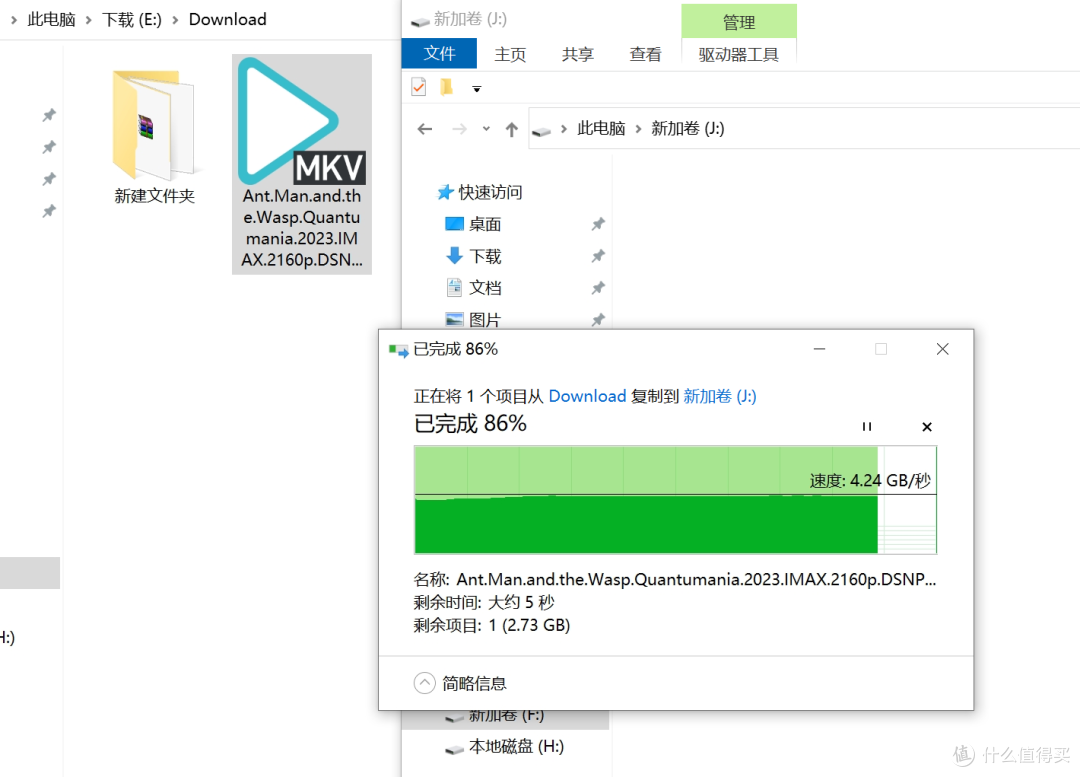Switch to the 主页 ribbon tab
The width and height of the screenshot is (1080, 777).
510,54
